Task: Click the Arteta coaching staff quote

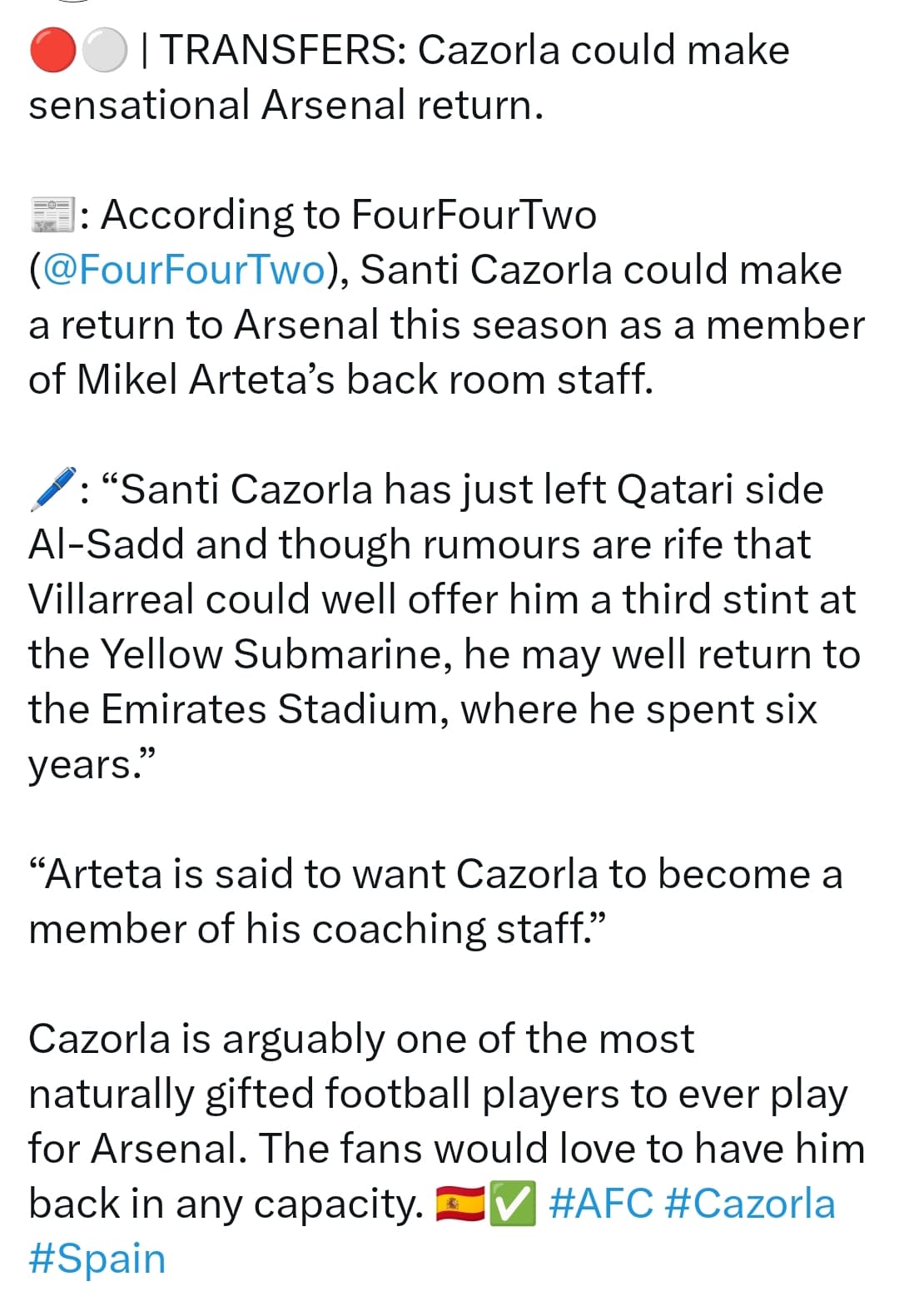Action: pyautogui.click(x=435, y=901)
